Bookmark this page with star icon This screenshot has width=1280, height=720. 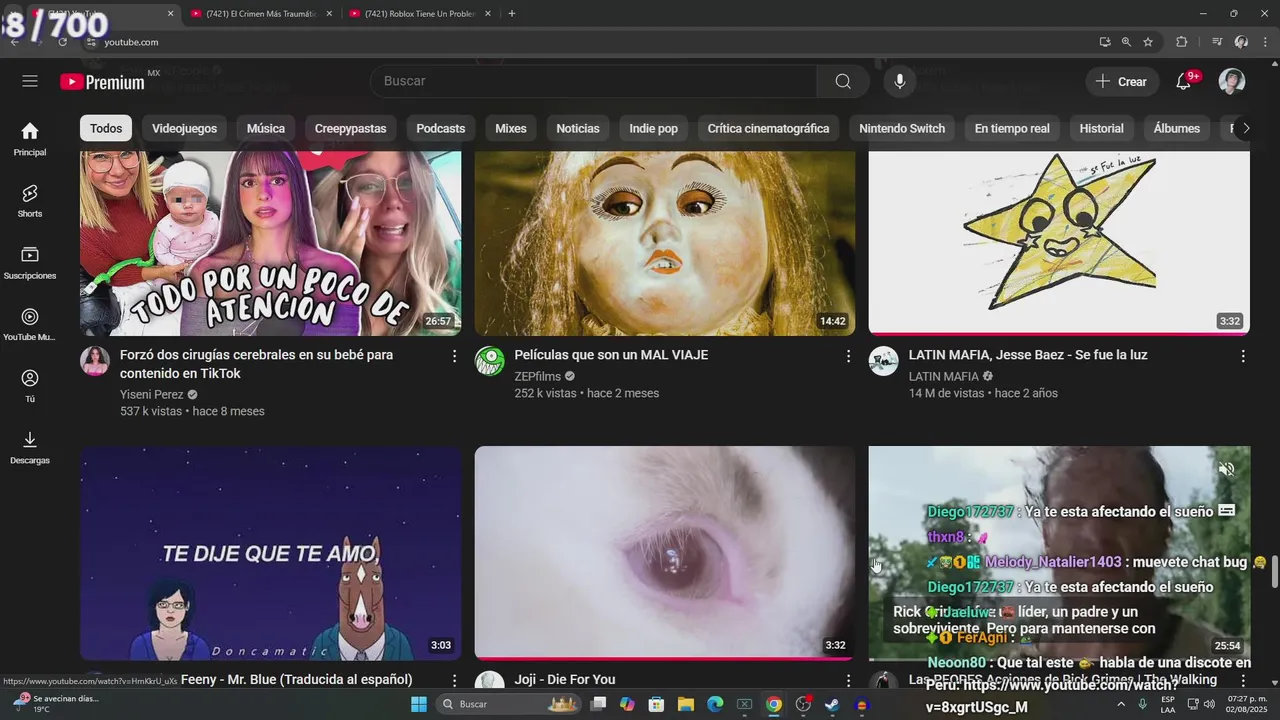pos(1148,42)
